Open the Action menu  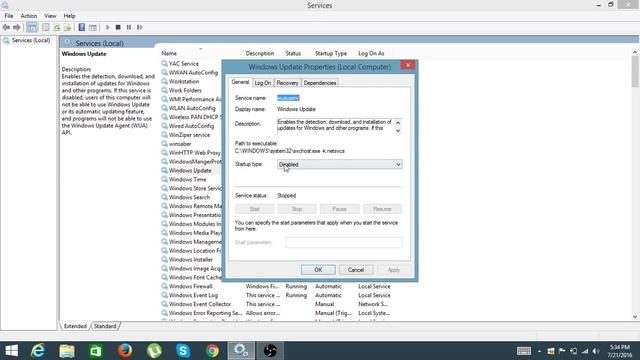coord(29,16)
